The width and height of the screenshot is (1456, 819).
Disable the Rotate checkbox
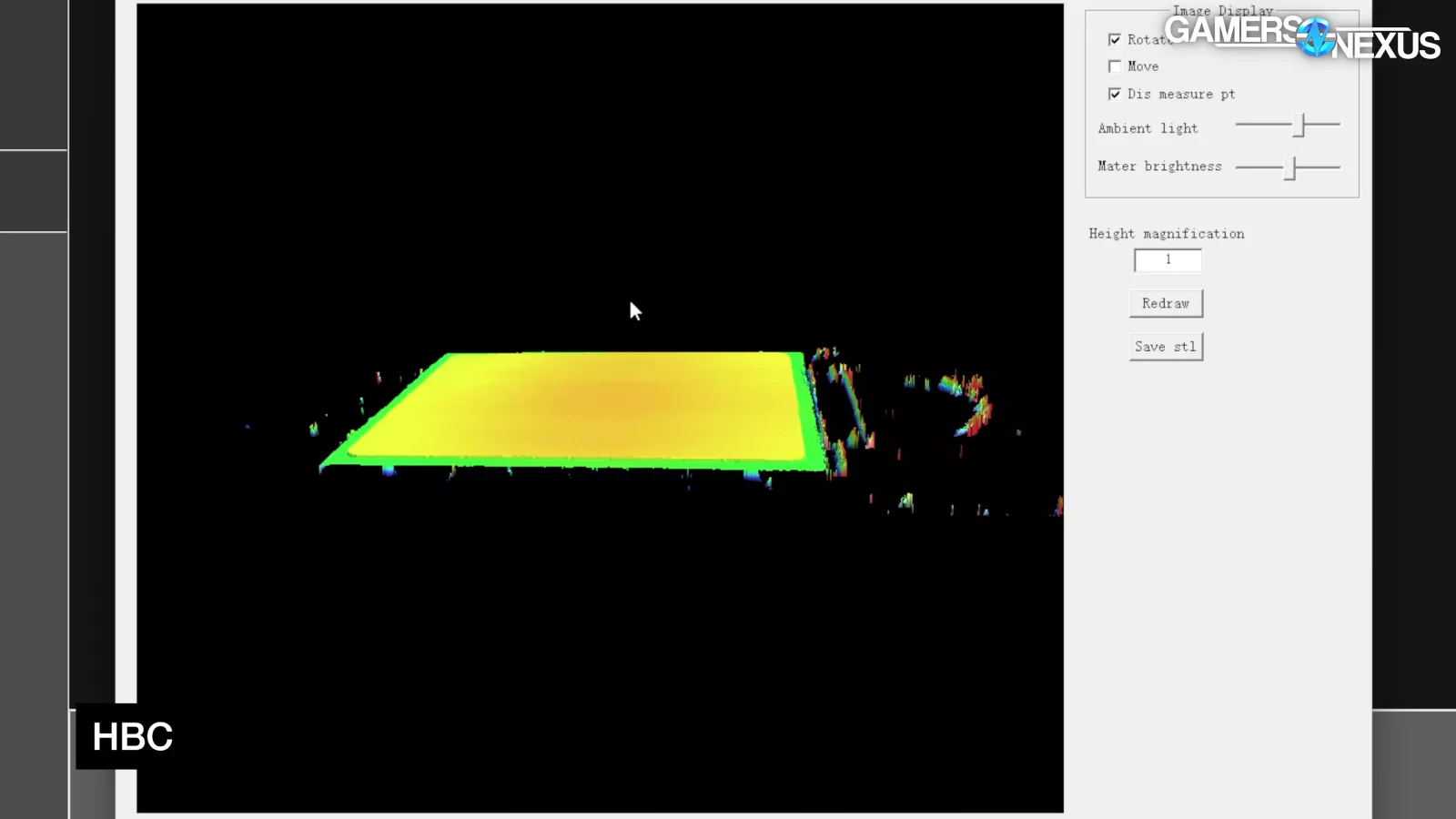click(x=1115, y=40)
